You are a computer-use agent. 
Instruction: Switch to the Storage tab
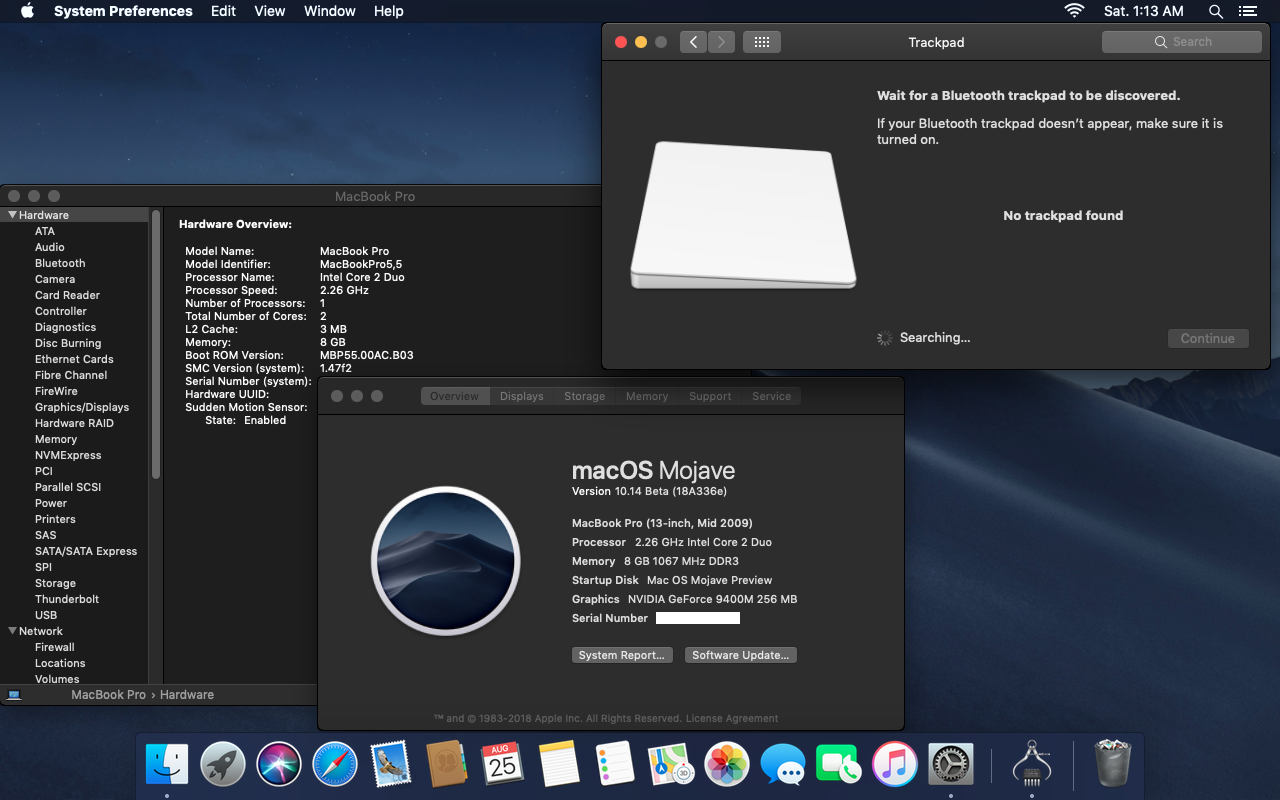point(584,396)
